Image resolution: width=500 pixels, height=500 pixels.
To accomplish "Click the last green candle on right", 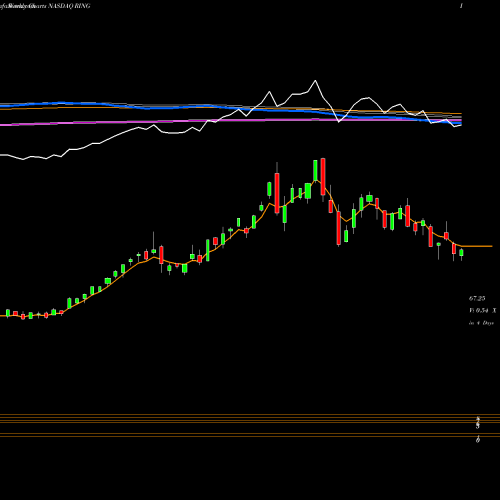I will (461, 253).
